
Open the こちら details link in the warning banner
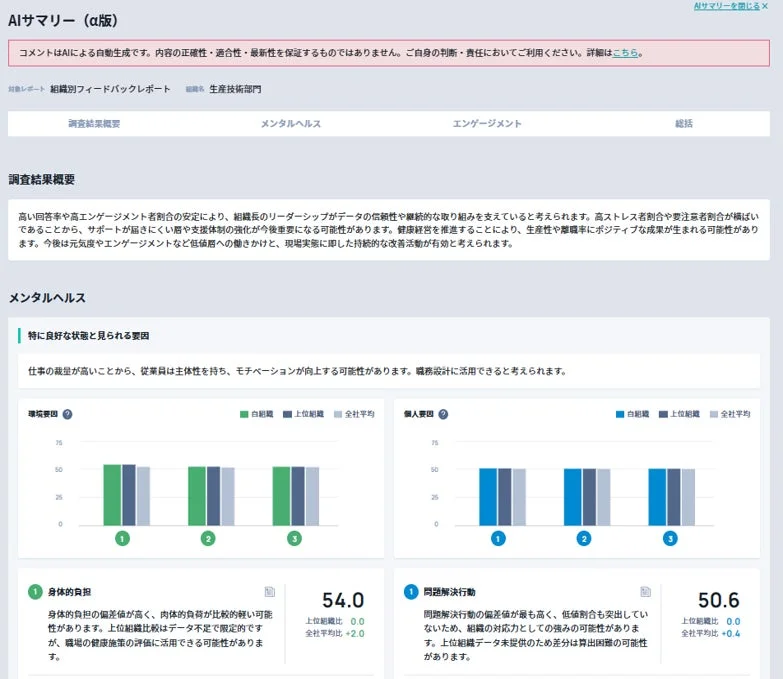pyautogui.click(x=625, y=52)
